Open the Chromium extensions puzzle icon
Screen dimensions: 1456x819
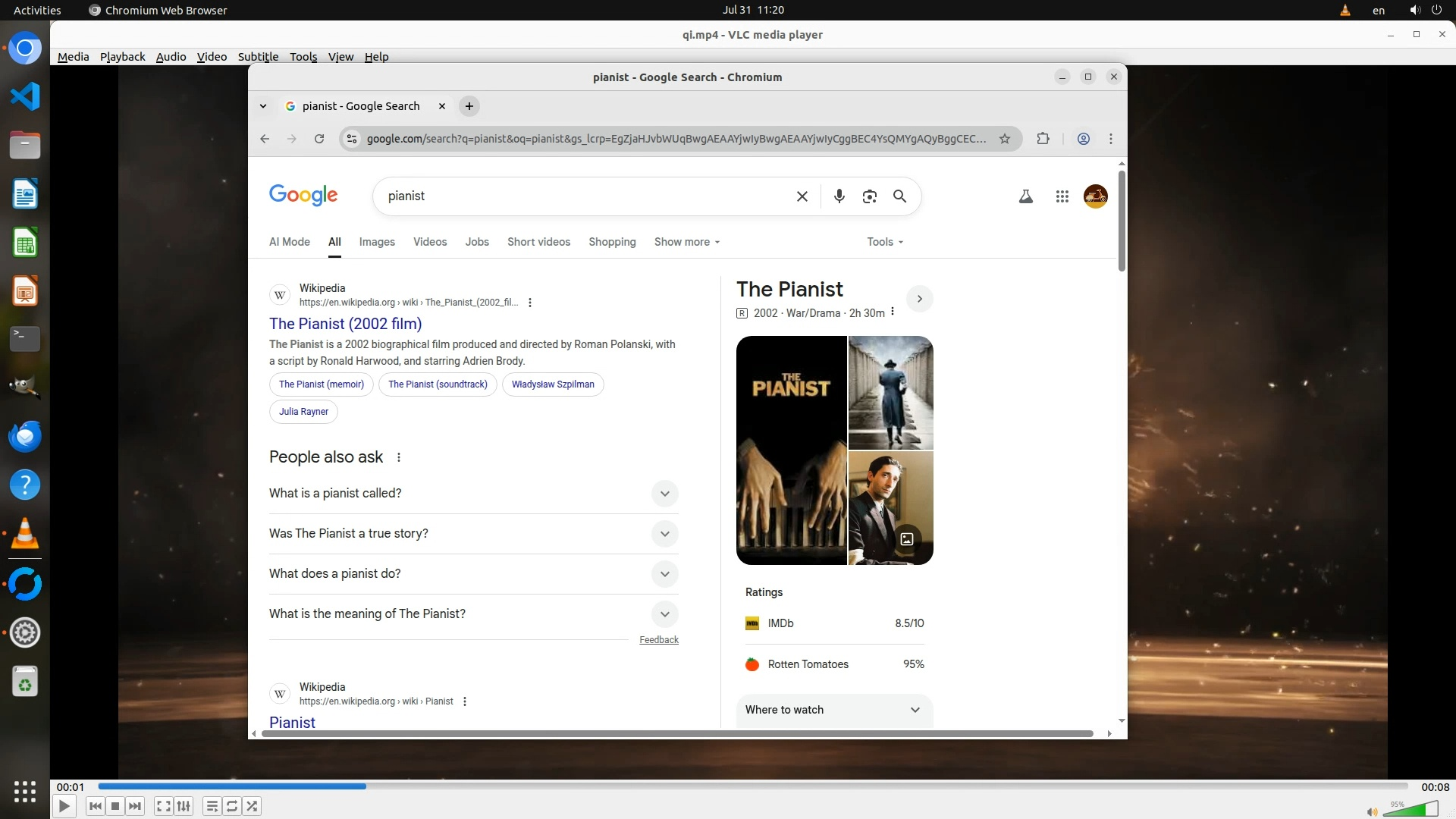1043,139
